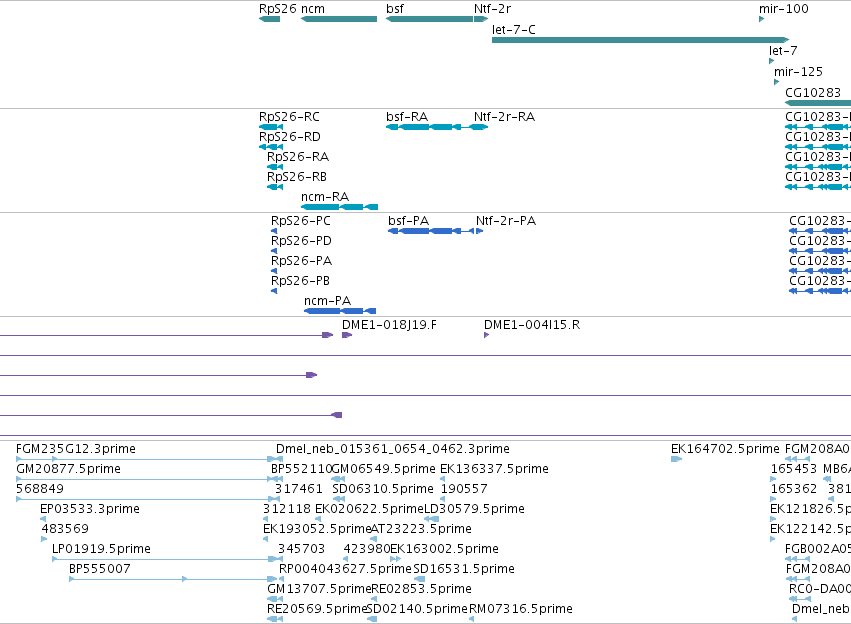
Task: Click the AT23223.5prime label
Action: 421,529
